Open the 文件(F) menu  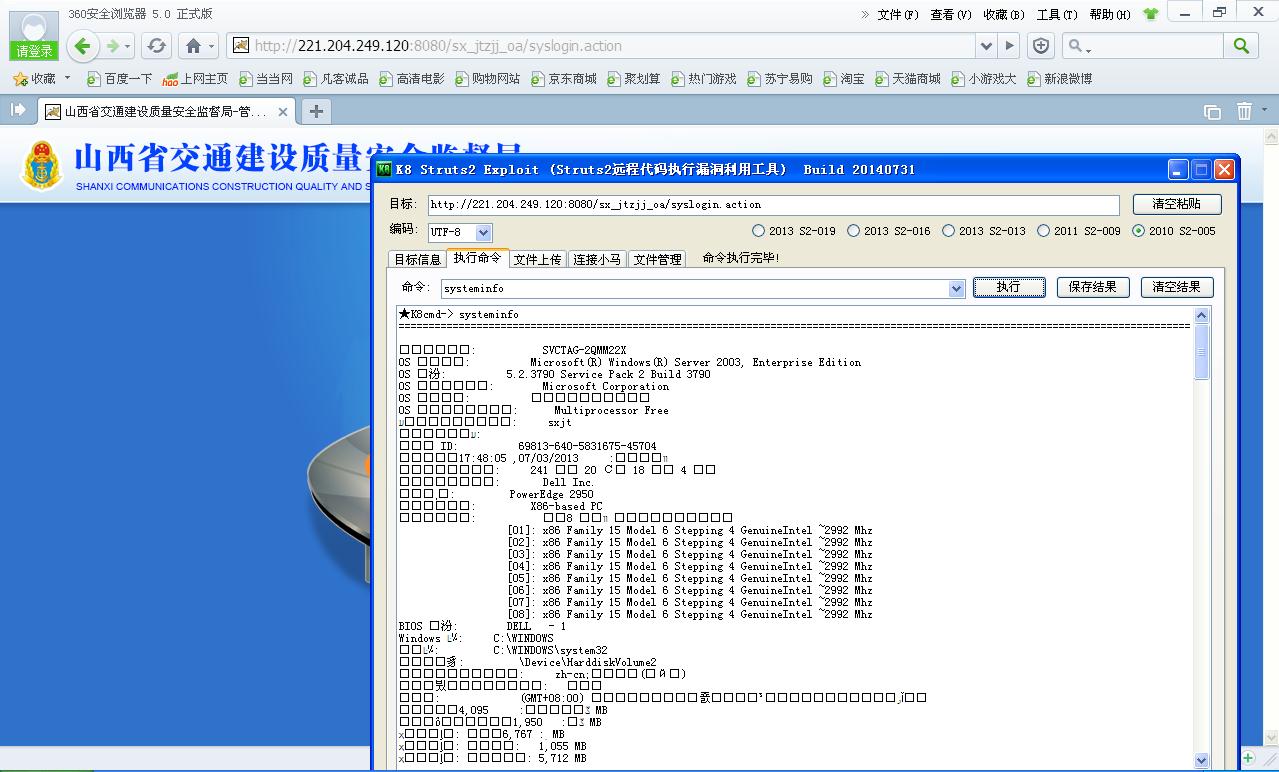[897, 14]
